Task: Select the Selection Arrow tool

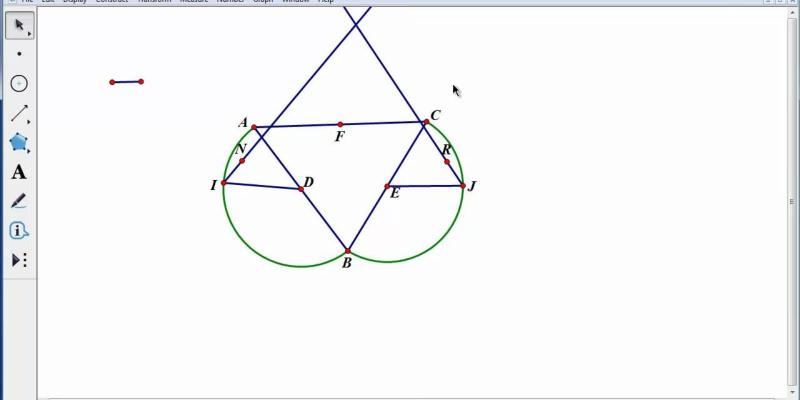Action: click(x=20, y=26)
